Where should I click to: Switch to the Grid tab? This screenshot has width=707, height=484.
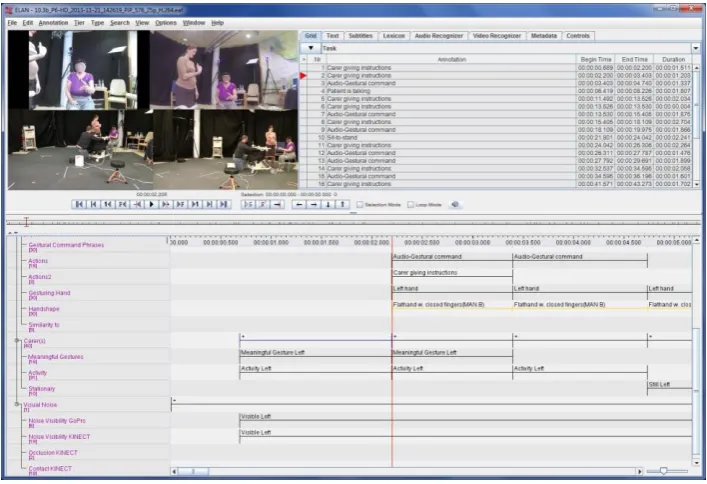[x=311, y=36]
